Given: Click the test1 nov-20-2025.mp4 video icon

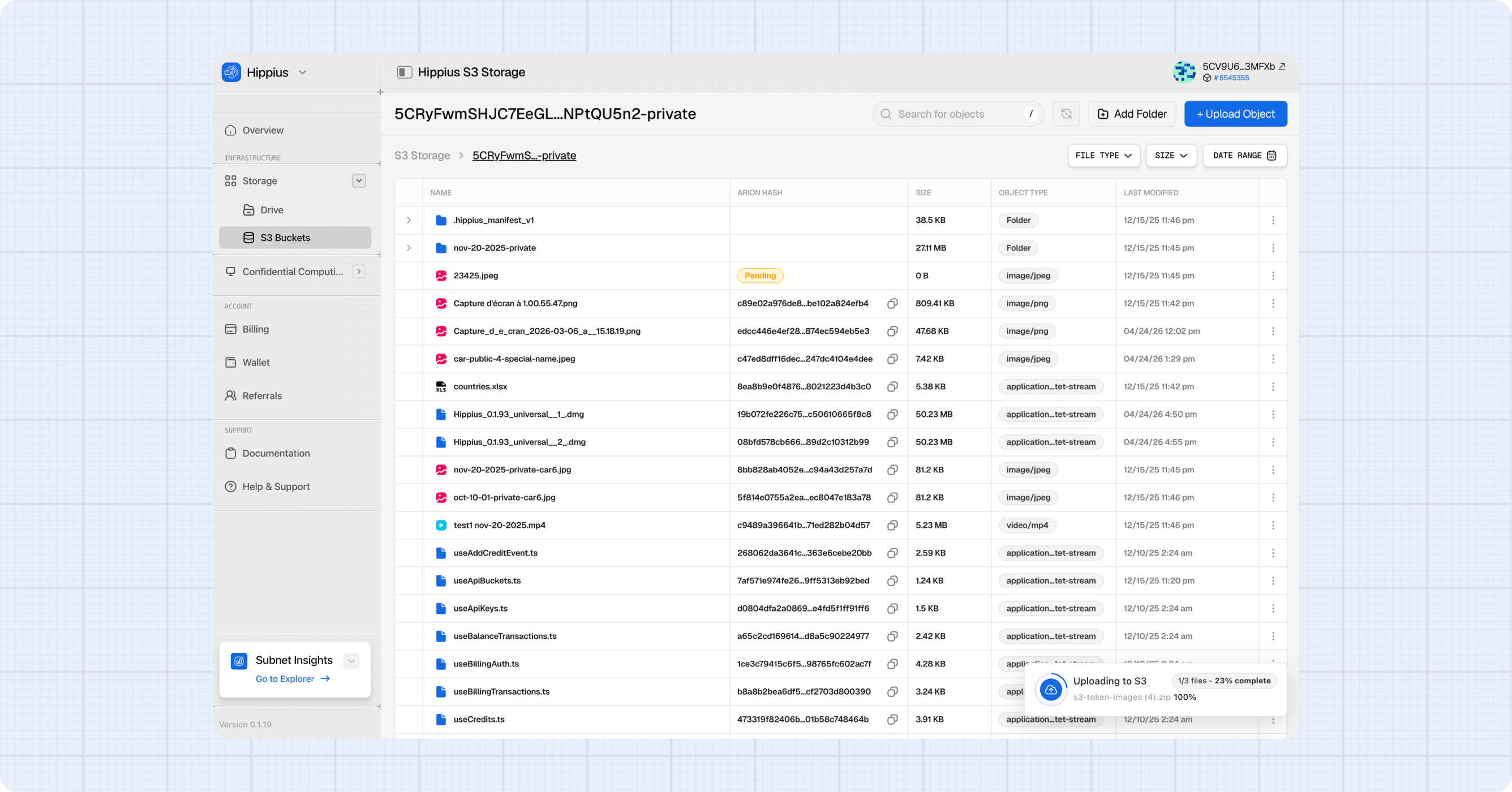Looking at the screenshot, I should coord(441,525).
